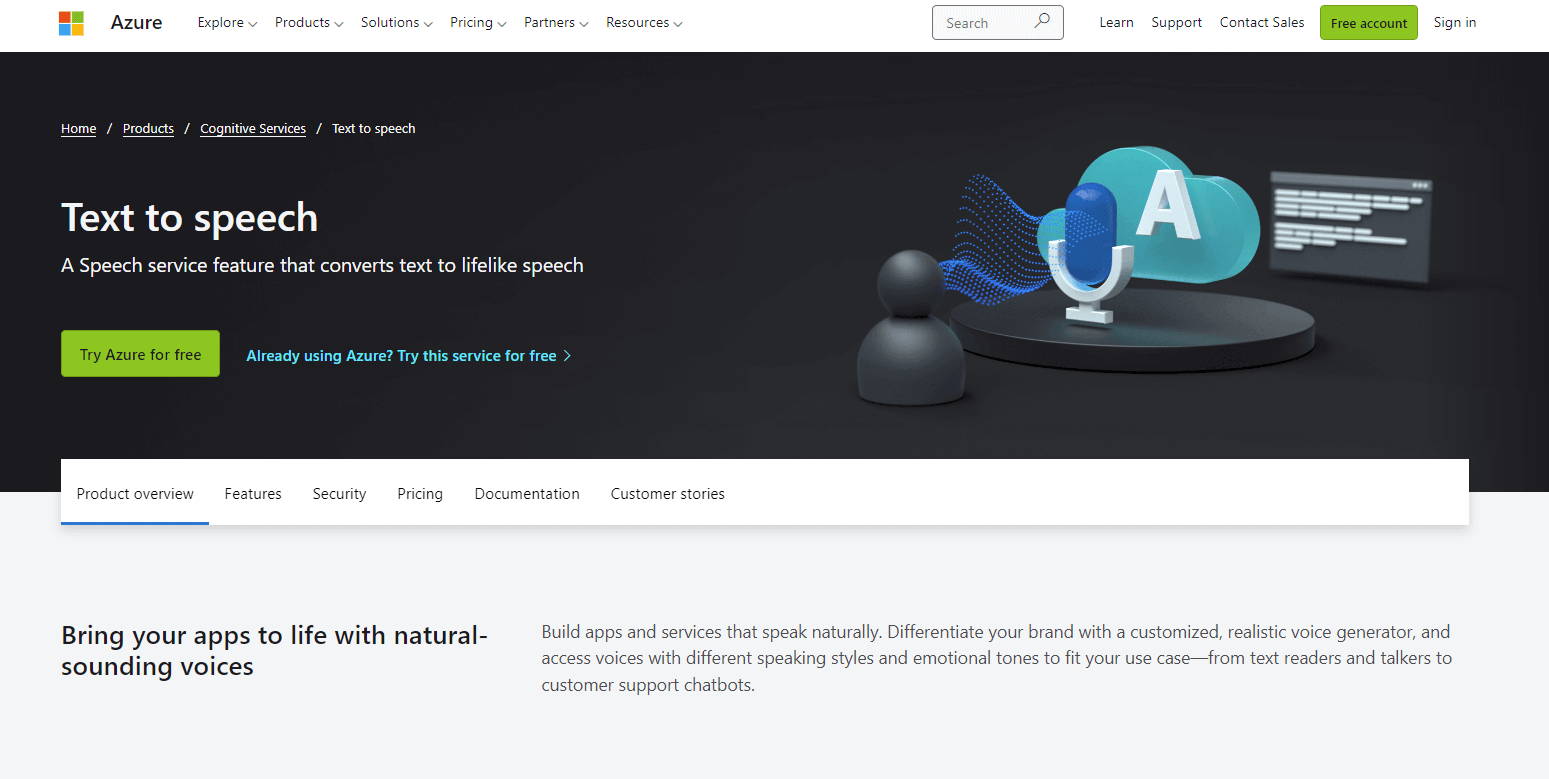Image resolution: width=1549 pixels, height=779 pixels.
Task: Expand the Resources dropdown
Action: [644, 23]
